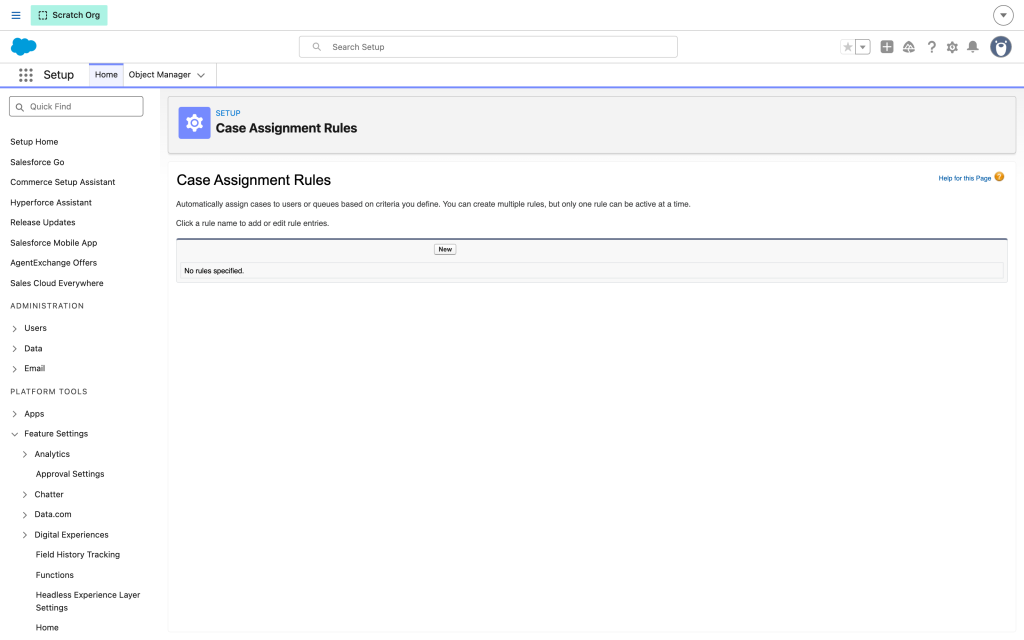Open Commerce Setup Assistant

[x=63, y=182]
